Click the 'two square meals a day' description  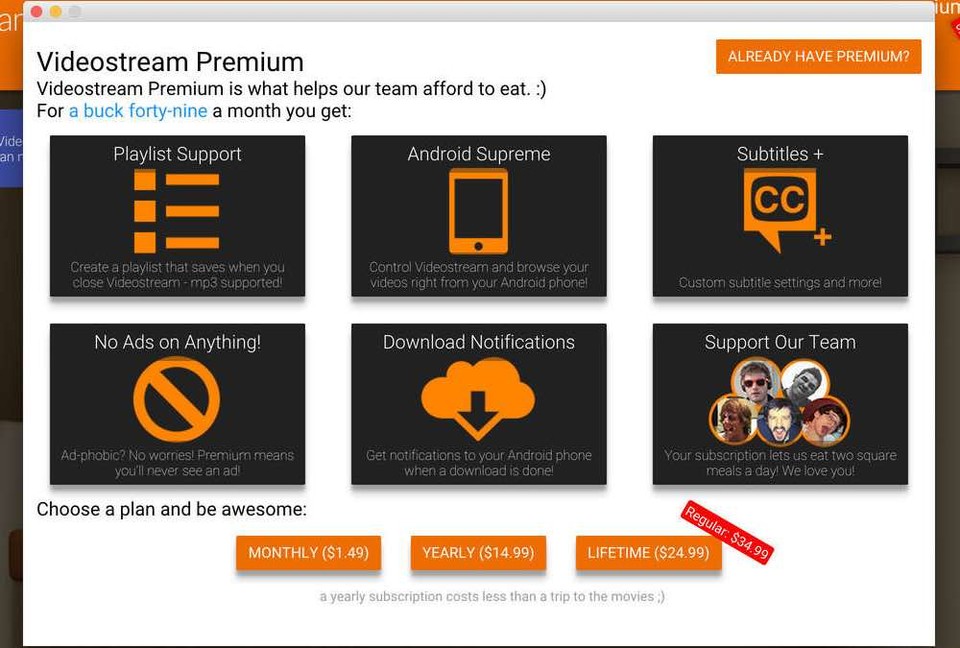click(780, 463)
